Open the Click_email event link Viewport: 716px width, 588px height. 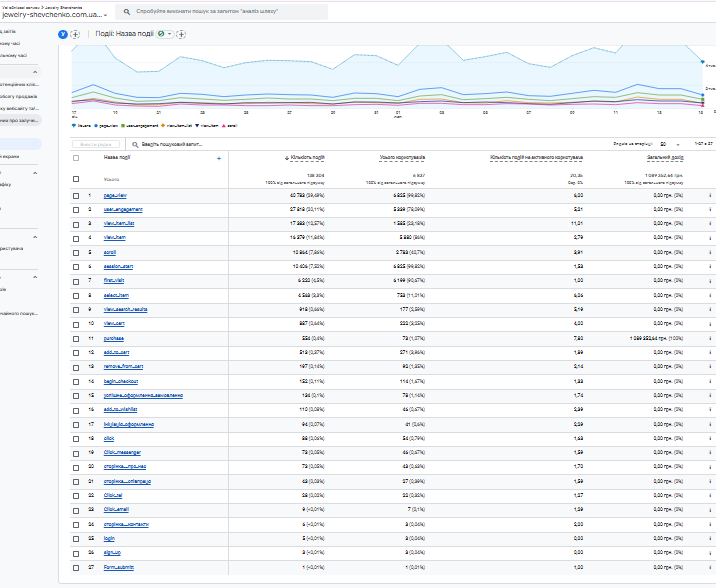tap(116, 509)
